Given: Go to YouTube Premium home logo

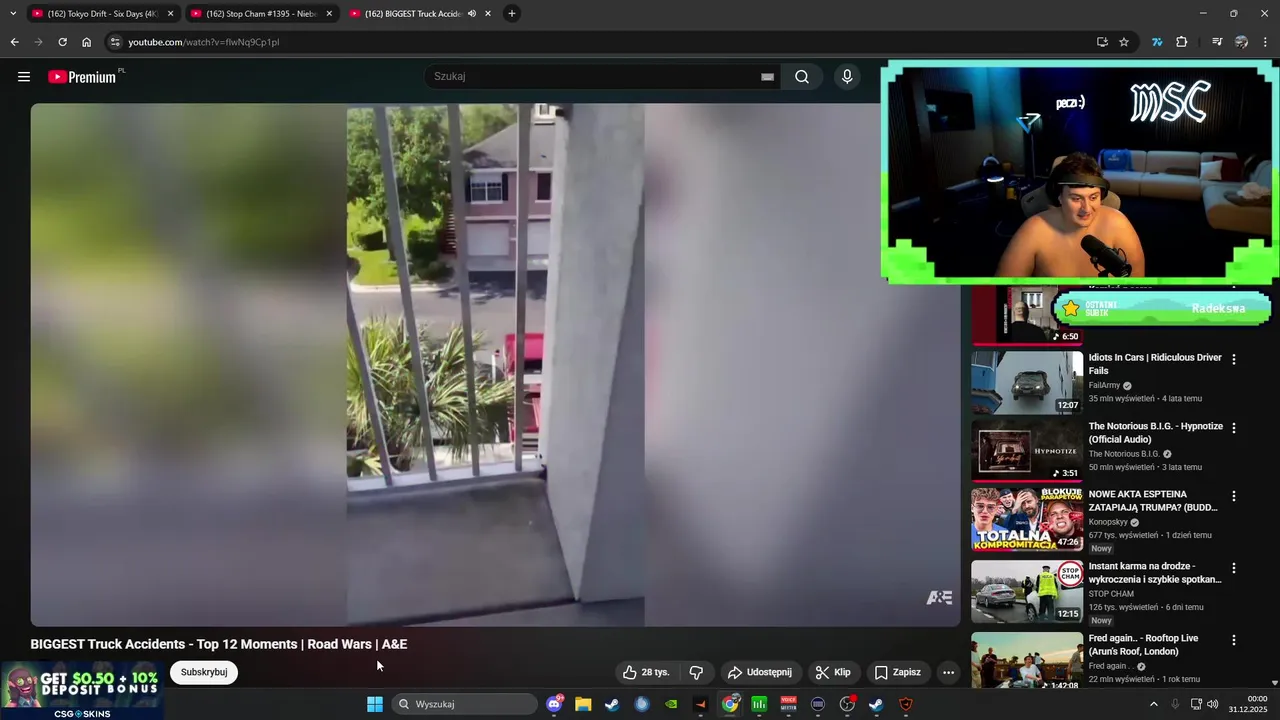Looking at the screenshot, I should tap(82, 77).
